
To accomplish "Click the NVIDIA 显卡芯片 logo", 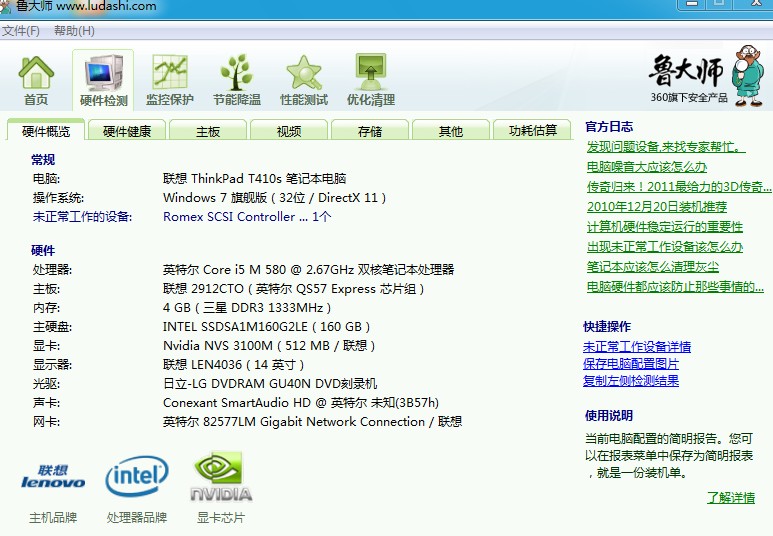I will click(221, 476).
